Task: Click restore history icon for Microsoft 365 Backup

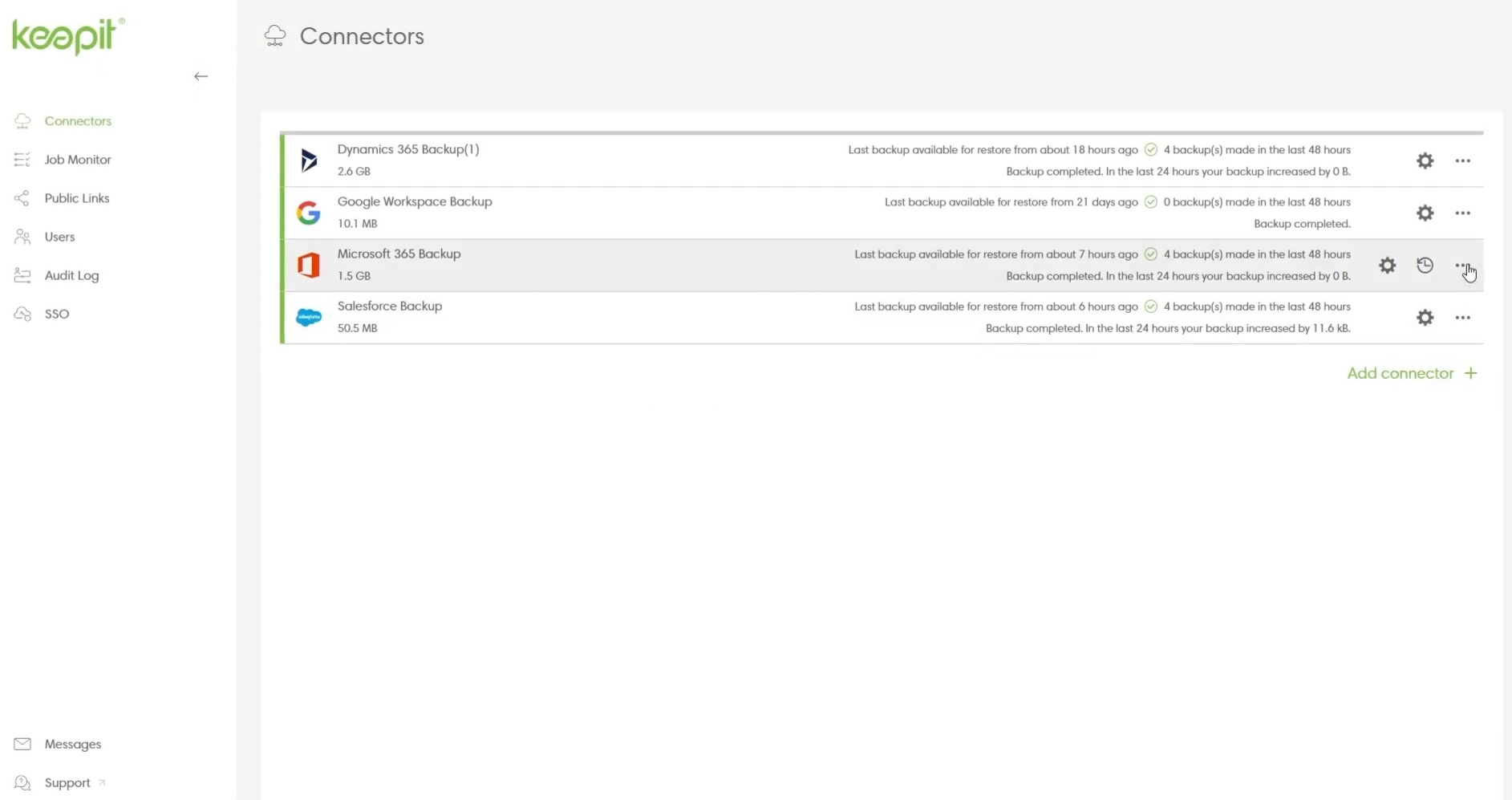Action: (1425, 265)
